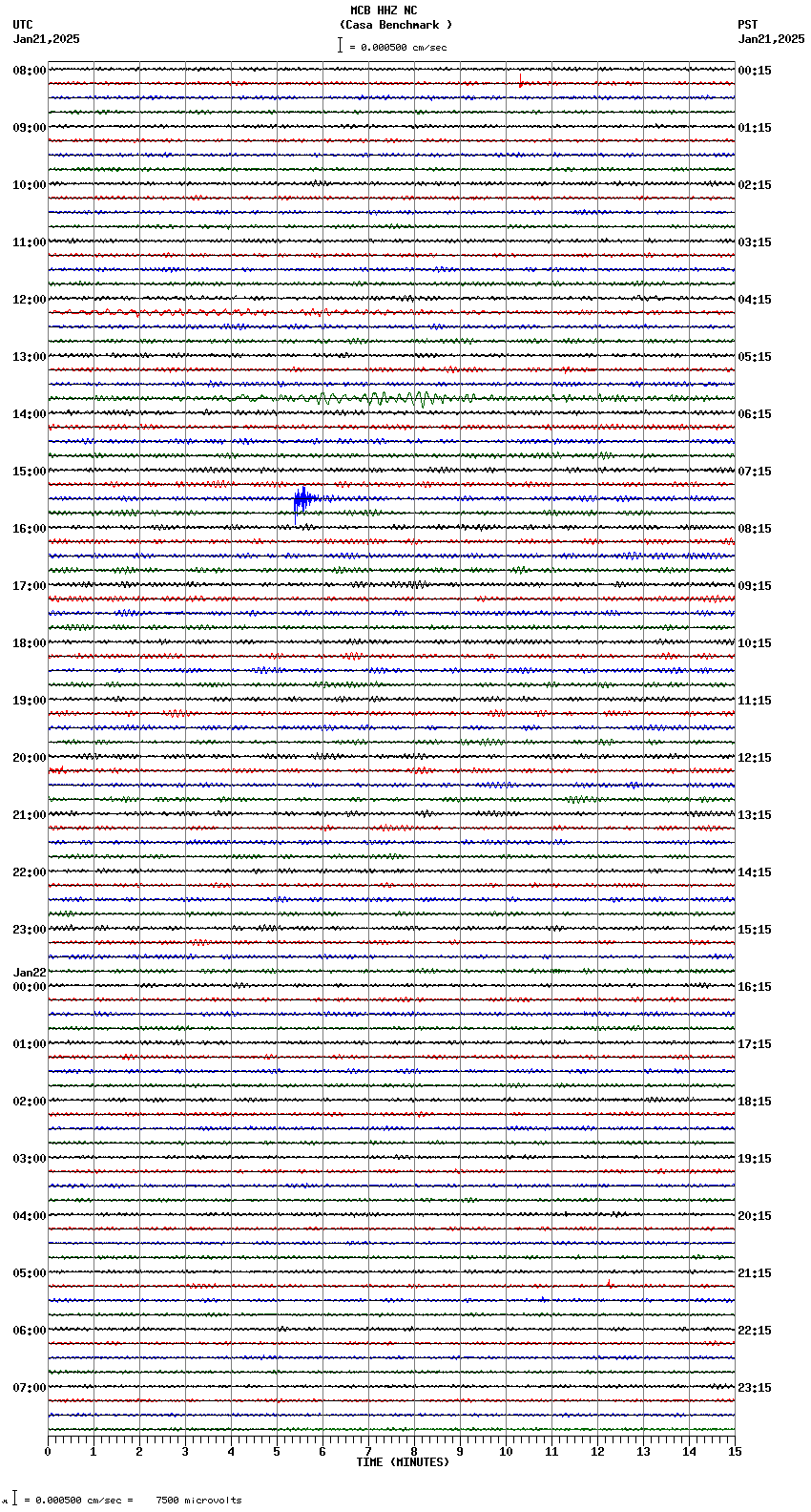Click the '0' minute tick on the time axis

(48, 1452)
